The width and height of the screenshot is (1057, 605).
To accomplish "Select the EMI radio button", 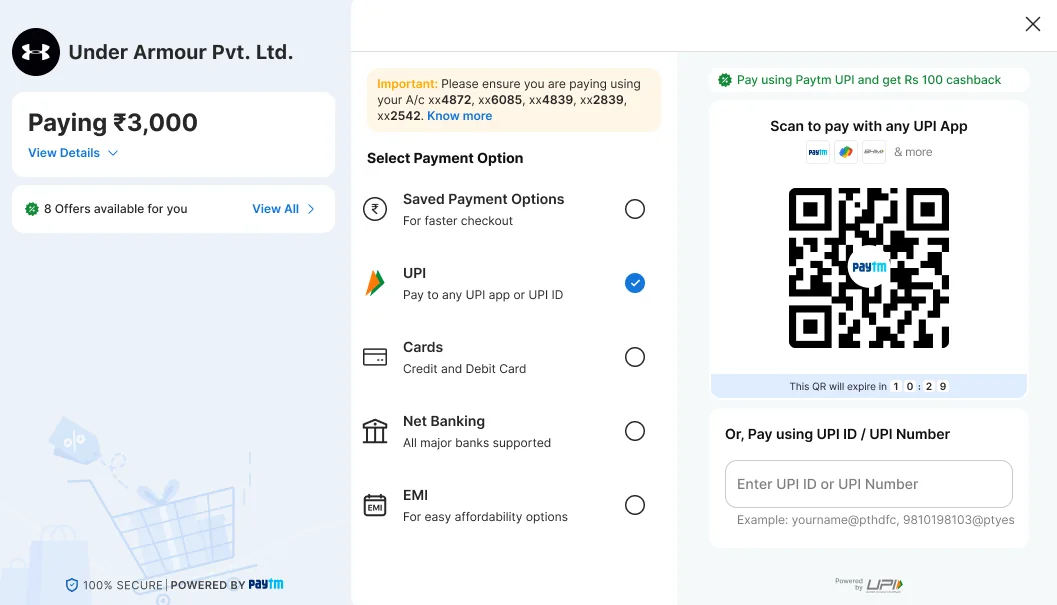I will click(634, 505).
